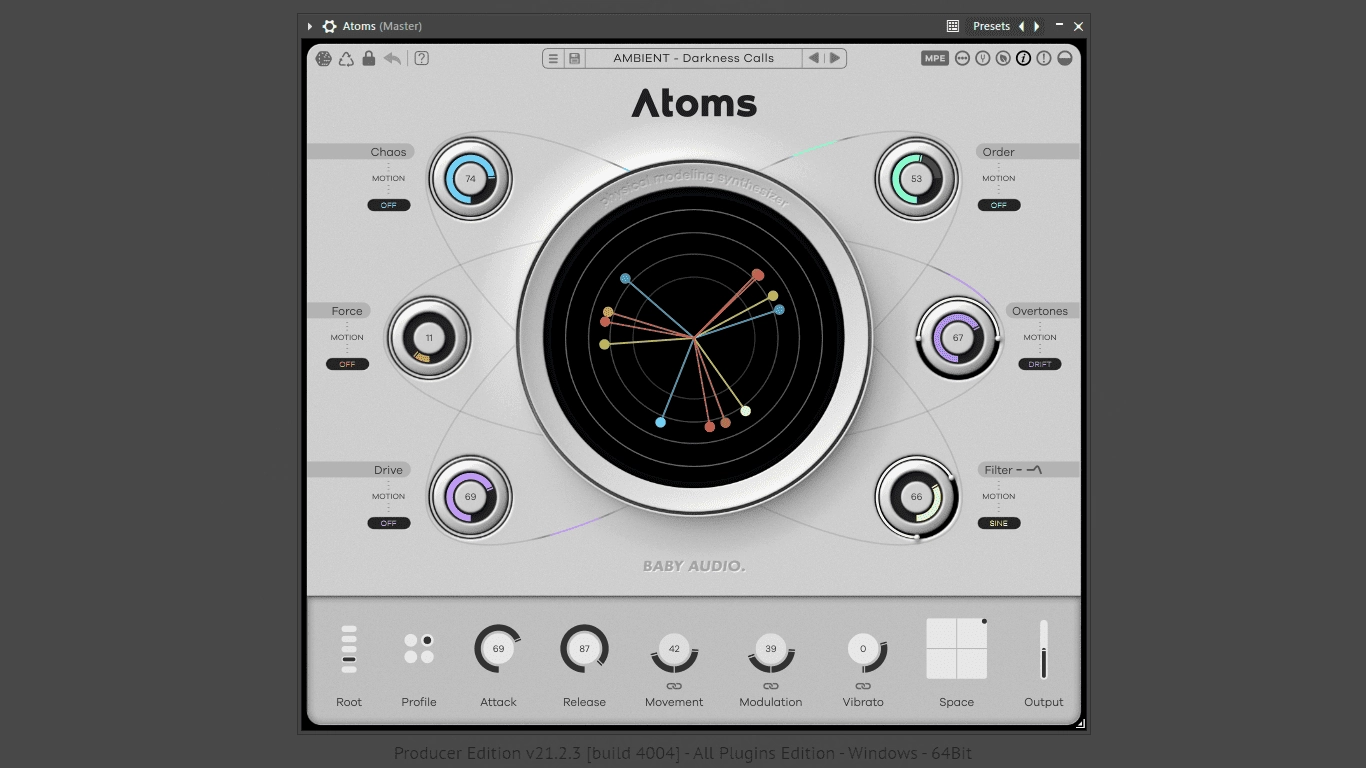Image resolution: width=1366 pixels, height=768 pixels.
Task: Click the Force knob showing 11
Action: [429, 338]
